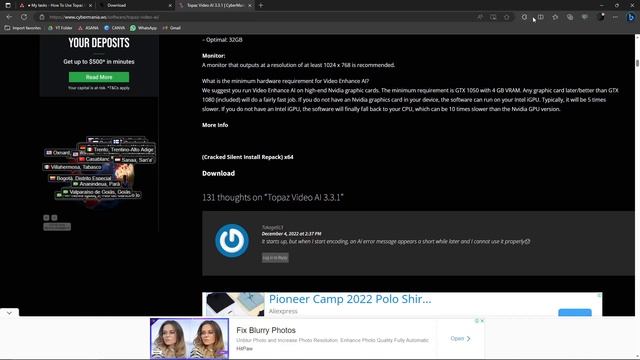This screenshot has width=640, height=360.
Task: Click Open on the Fix Blurry Photos ad
Action: coord(460,338)
